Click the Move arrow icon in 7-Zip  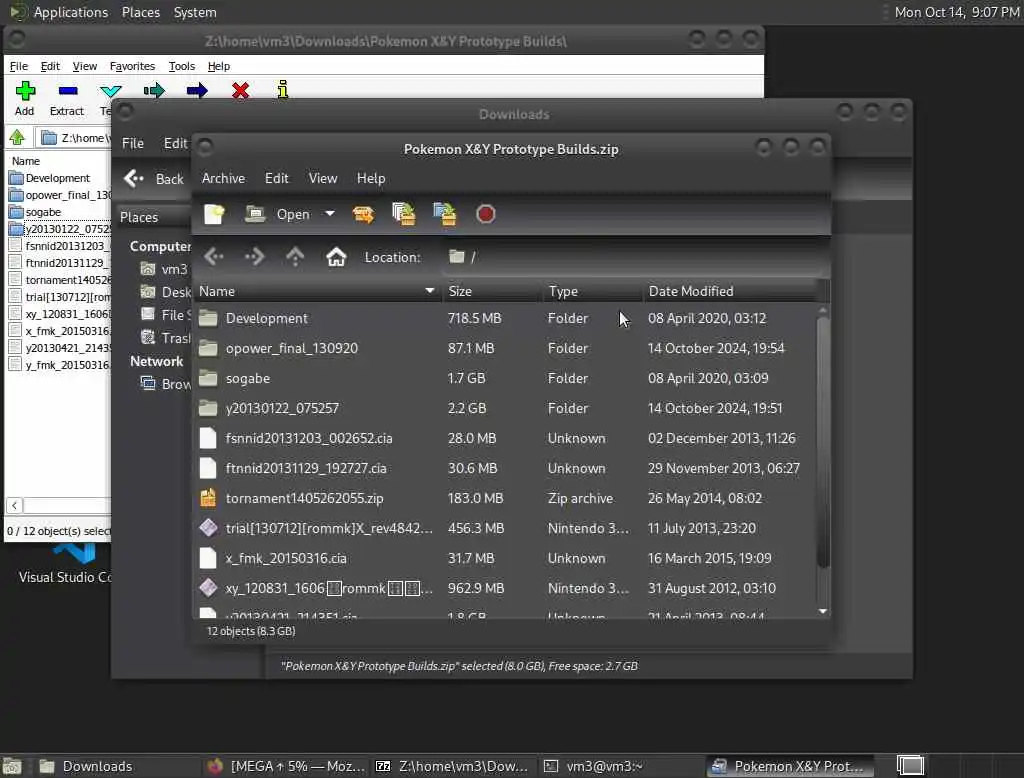(197, 90)
